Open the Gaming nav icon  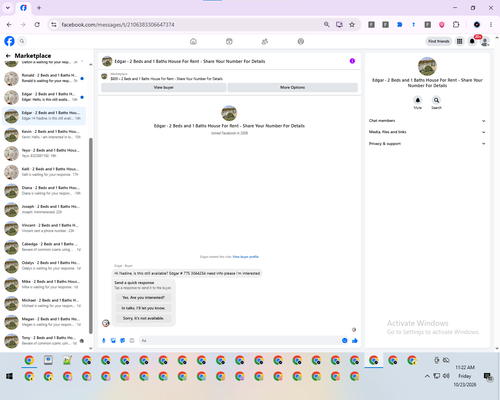pos(301,41)
